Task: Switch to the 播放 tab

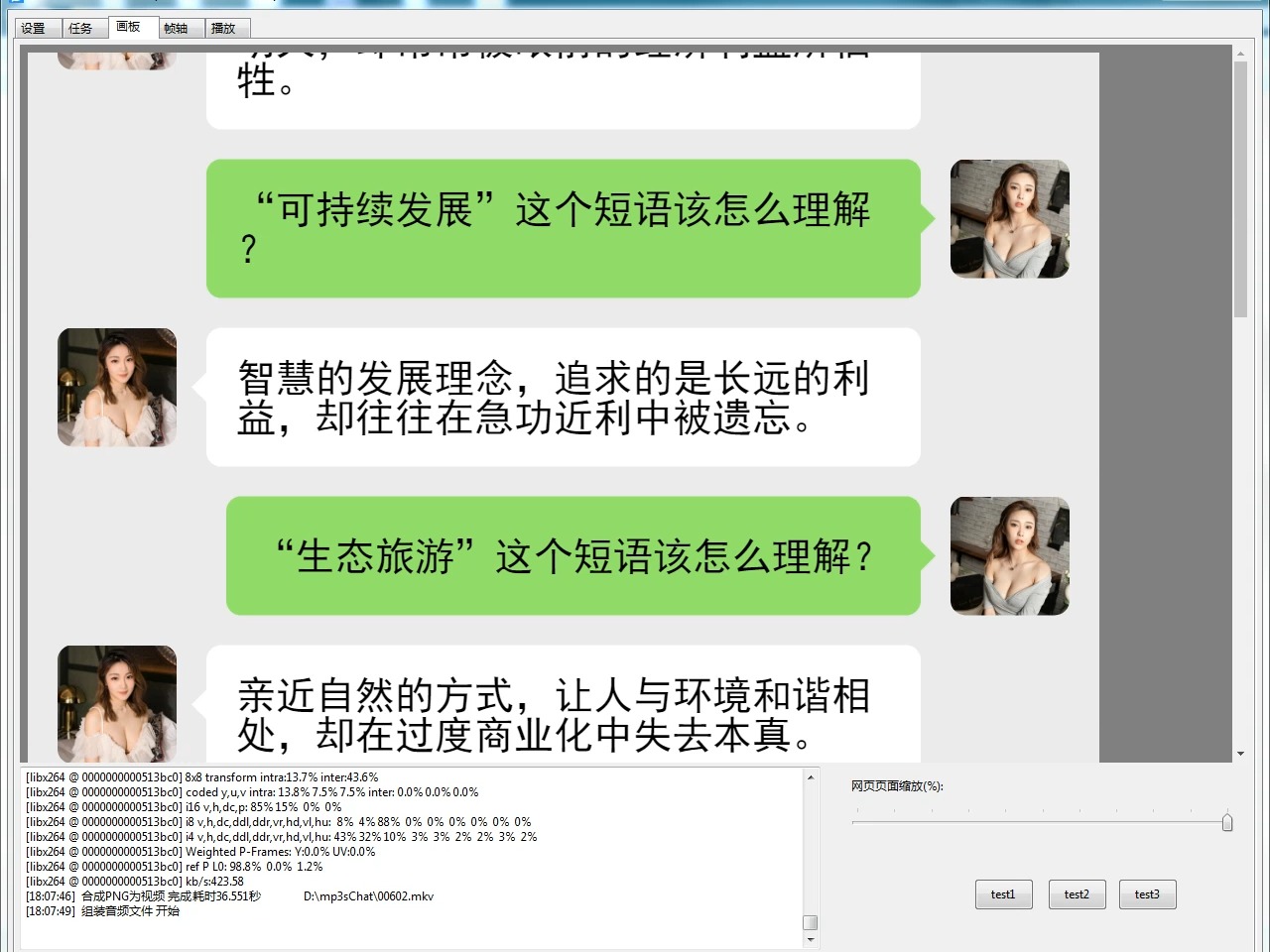Action: (x=226, y=29)
